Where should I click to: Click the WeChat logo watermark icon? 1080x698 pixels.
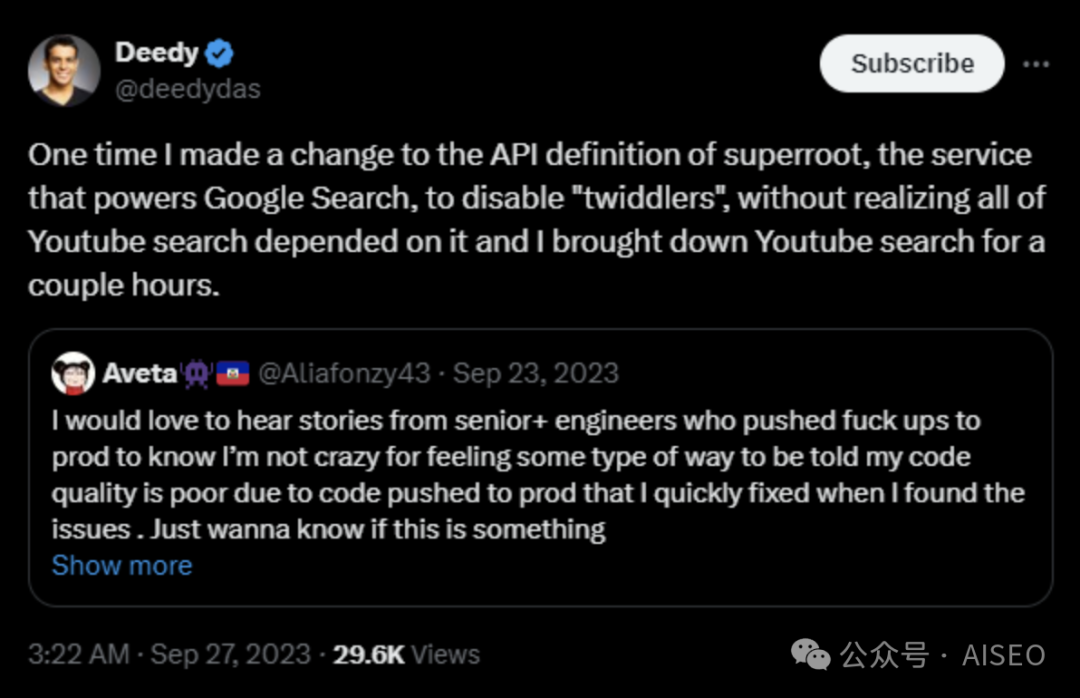click(x=810, y=655)
